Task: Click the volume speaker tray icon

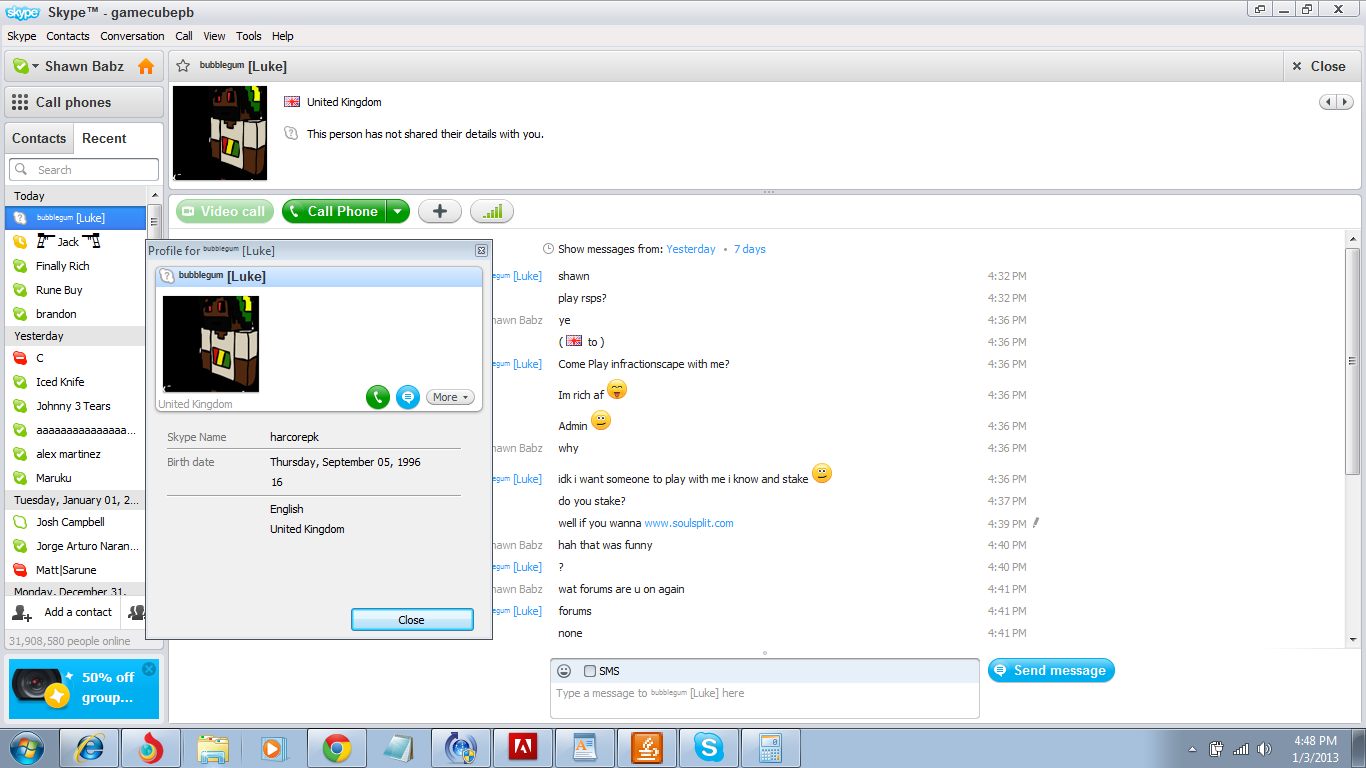Action: 1265,748
